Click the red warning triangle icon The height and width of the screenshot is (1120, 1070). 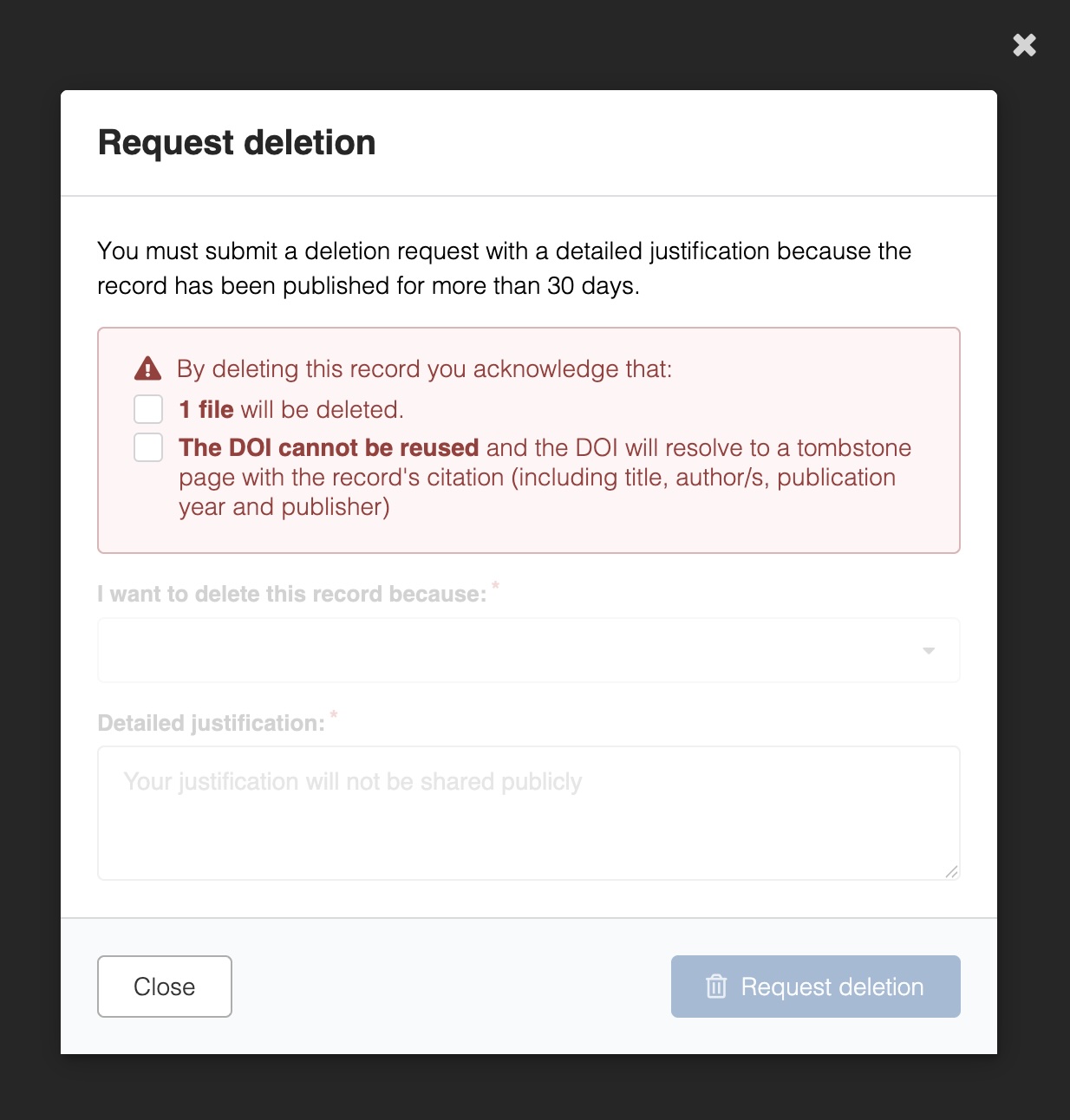[x=148, y=369]
